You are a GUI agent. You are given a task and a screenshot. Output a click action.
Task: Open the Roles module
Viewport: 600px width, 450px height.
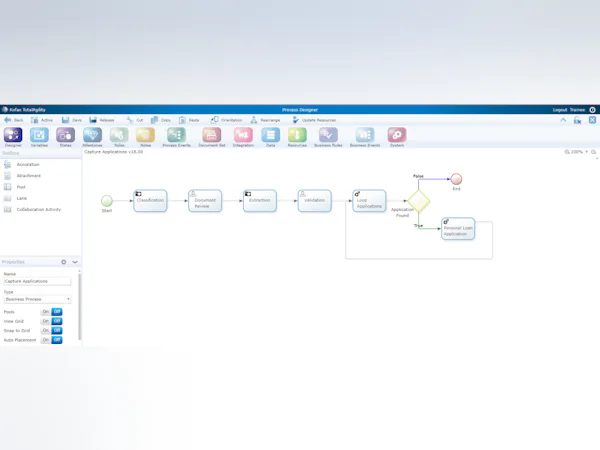pyautogui.click(x=119, y=135)
